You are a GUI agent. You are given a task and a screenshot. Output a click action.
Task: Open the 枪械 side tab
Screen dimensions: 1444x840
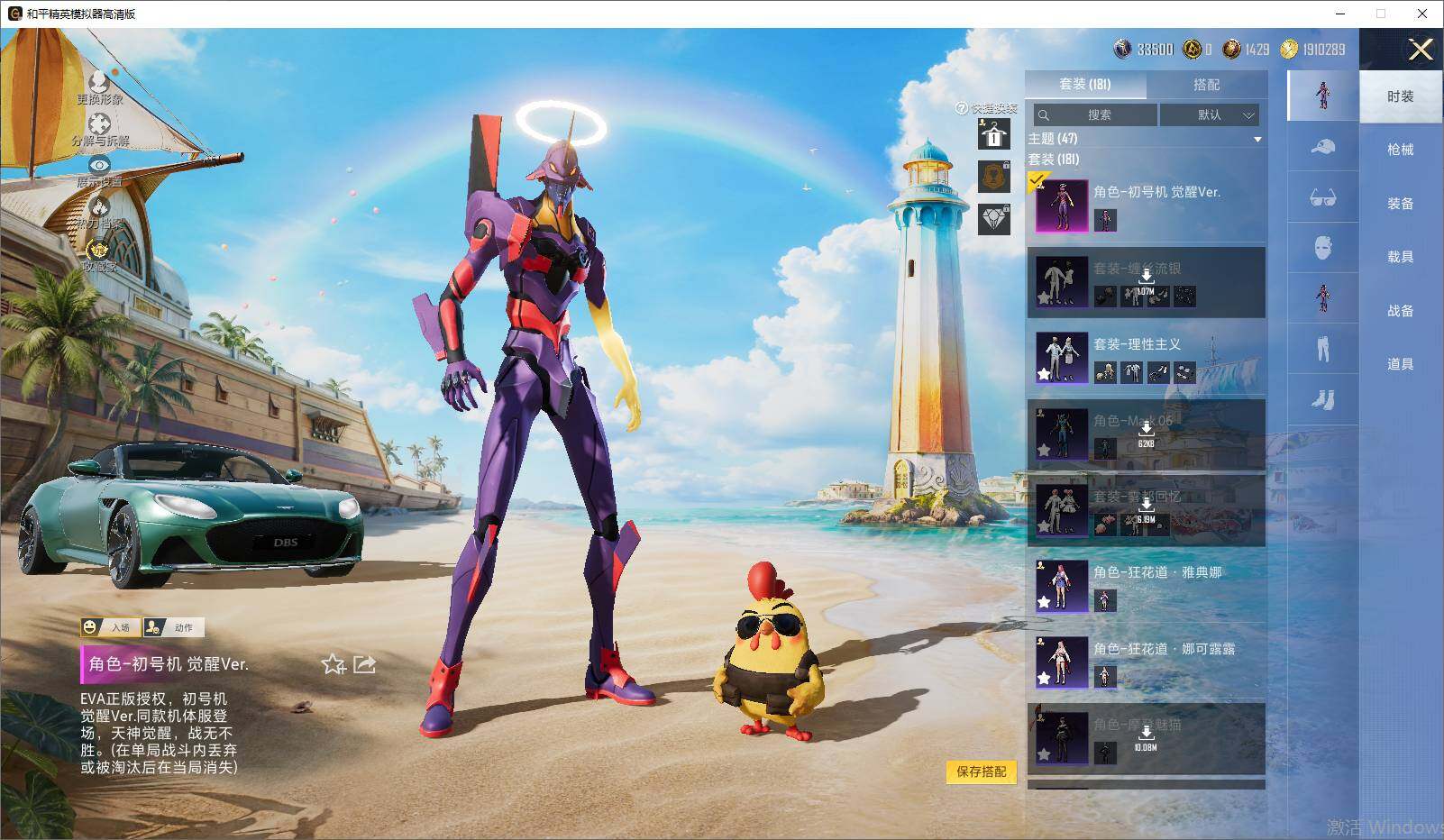[1401, 150]
